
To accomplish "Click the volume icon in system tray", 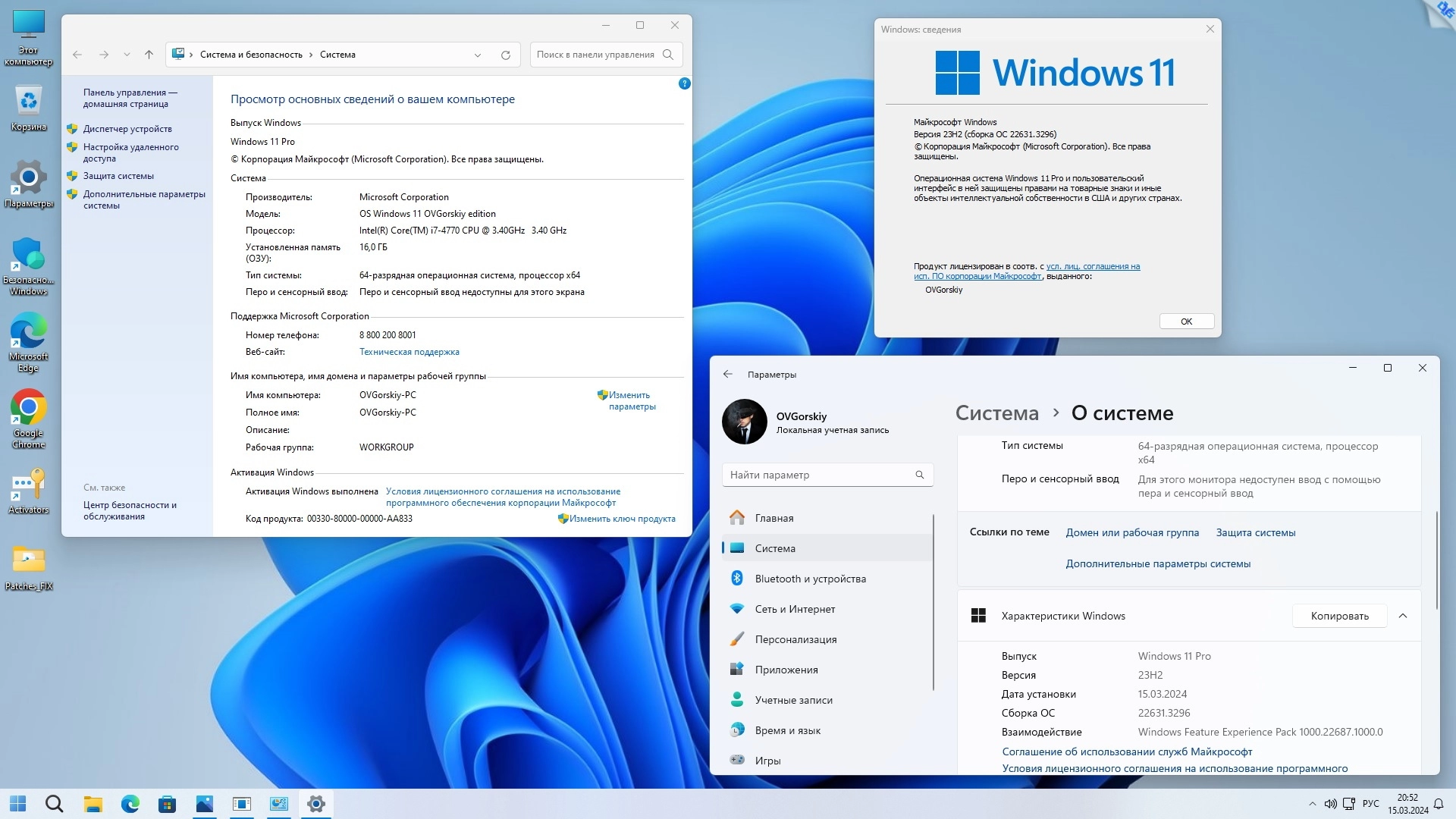I will (x=1330, y=804).
